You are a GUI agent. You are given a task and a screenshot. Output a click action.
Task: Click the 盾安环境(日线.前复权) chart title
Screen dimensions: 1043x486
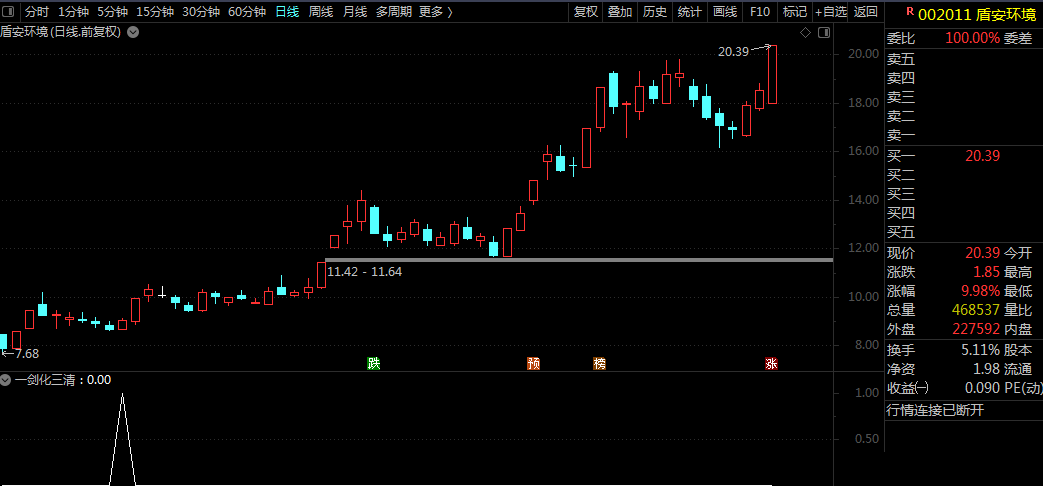coord(61,32)
